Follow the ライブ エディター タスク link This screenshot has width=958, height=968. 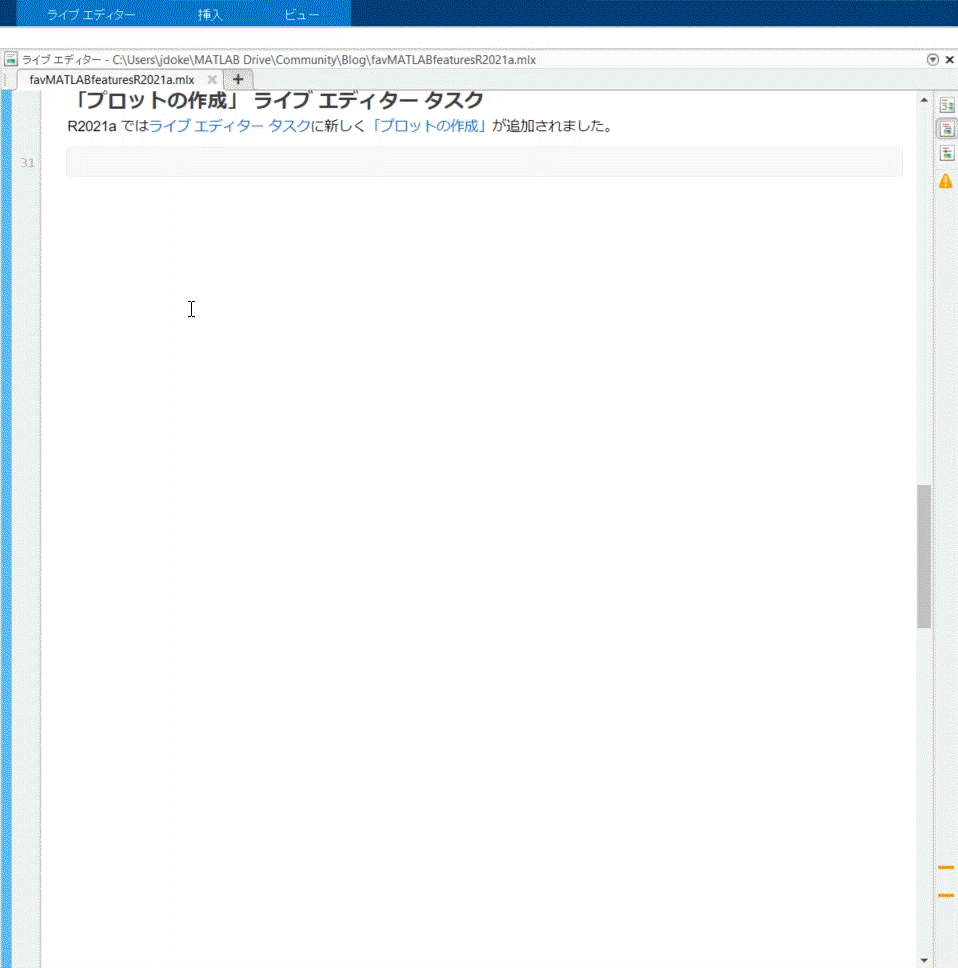[x=229, y=127]
